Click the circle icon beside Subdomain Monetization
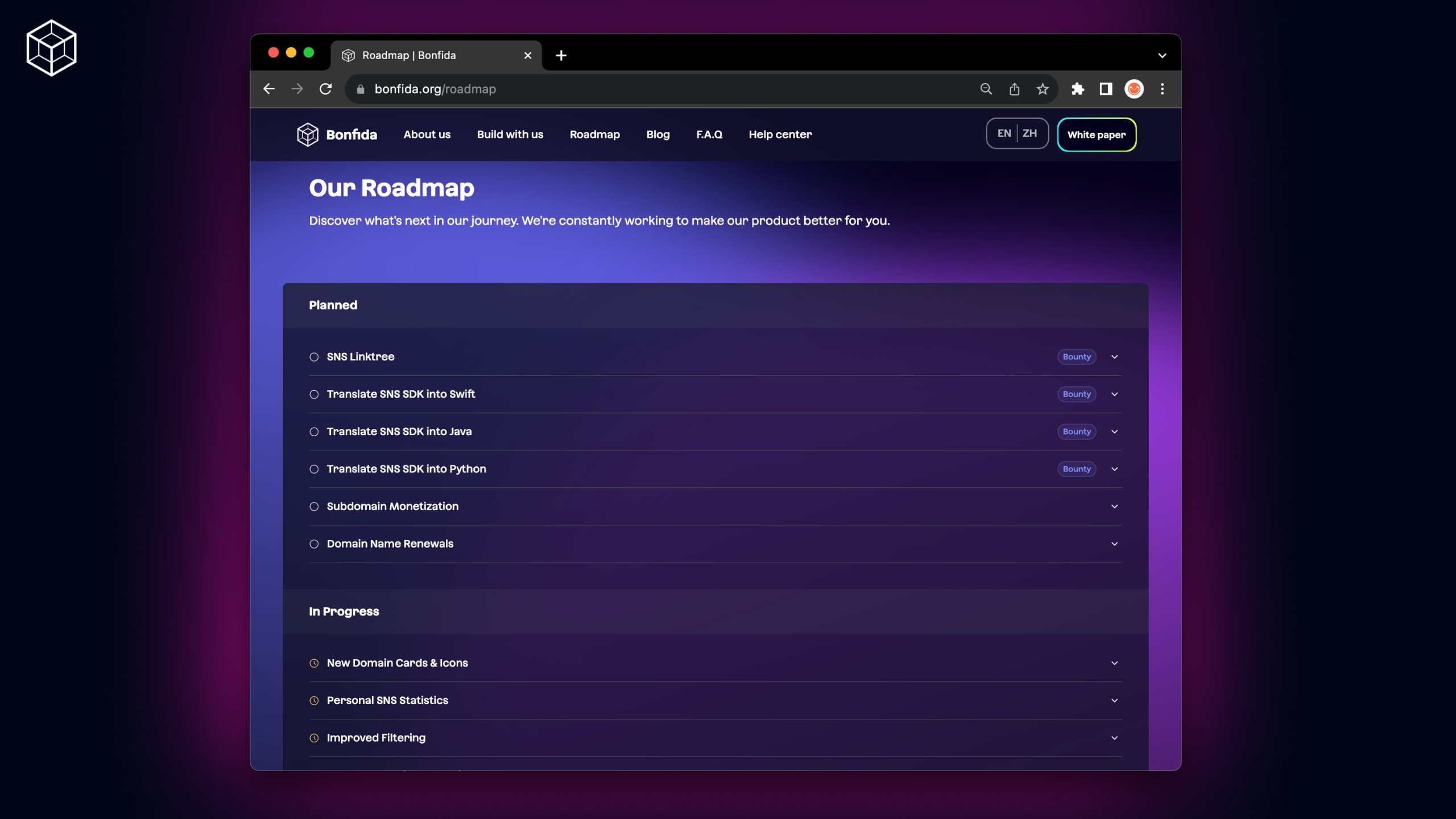The height and width of the screenshot is (819, 1456). click(314, 506)
